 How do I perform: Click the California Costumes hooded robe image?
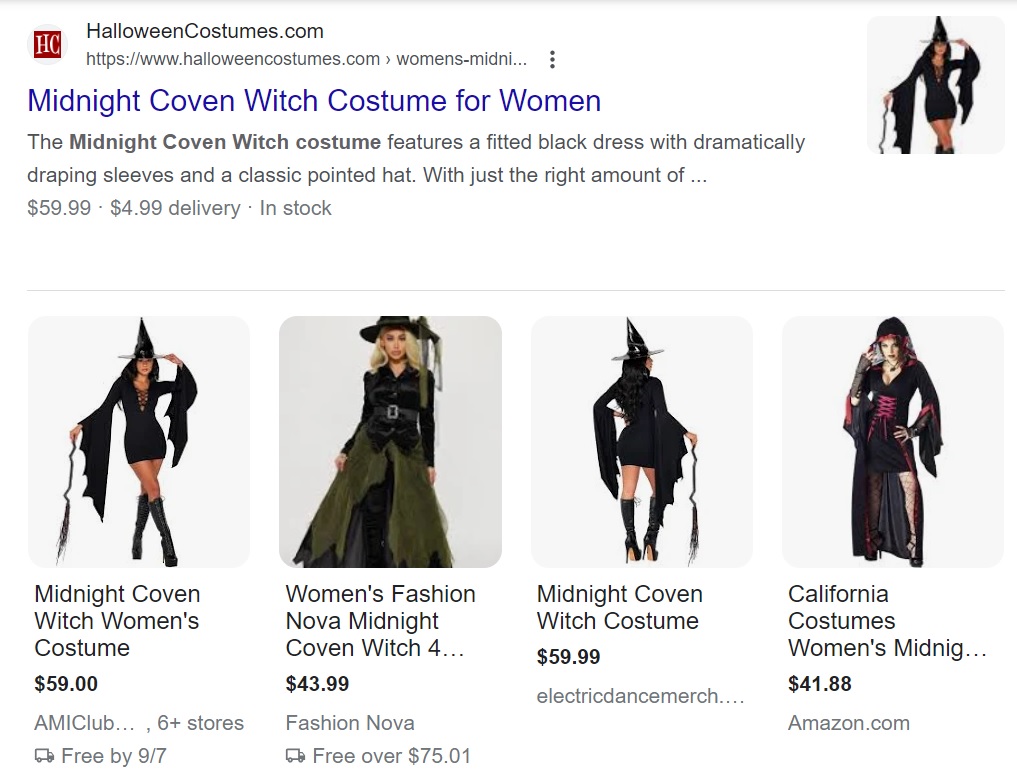pos(893,442)
